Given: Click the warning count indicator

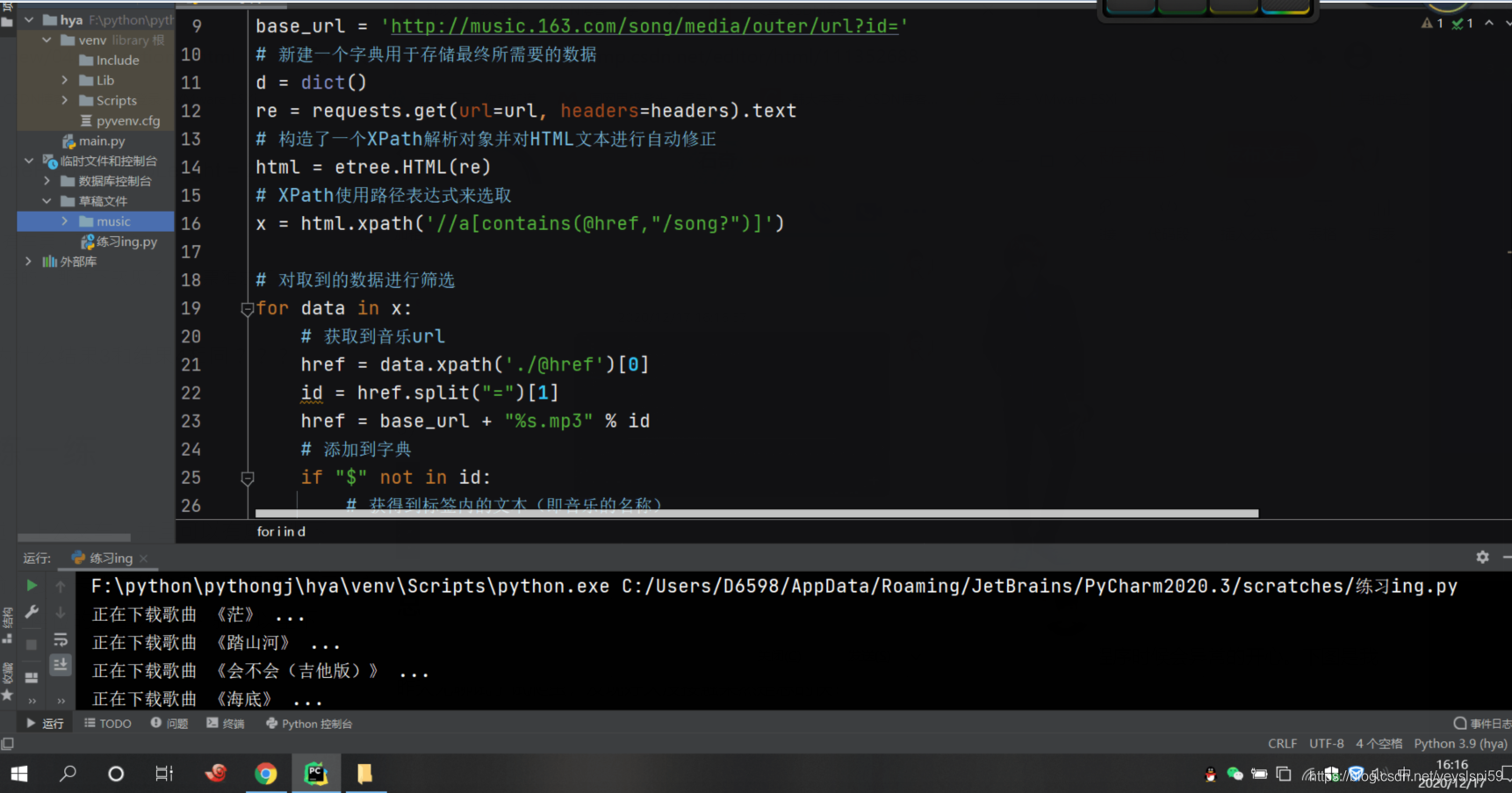Looking at the screenshot, I should [x=1432, y=23].
